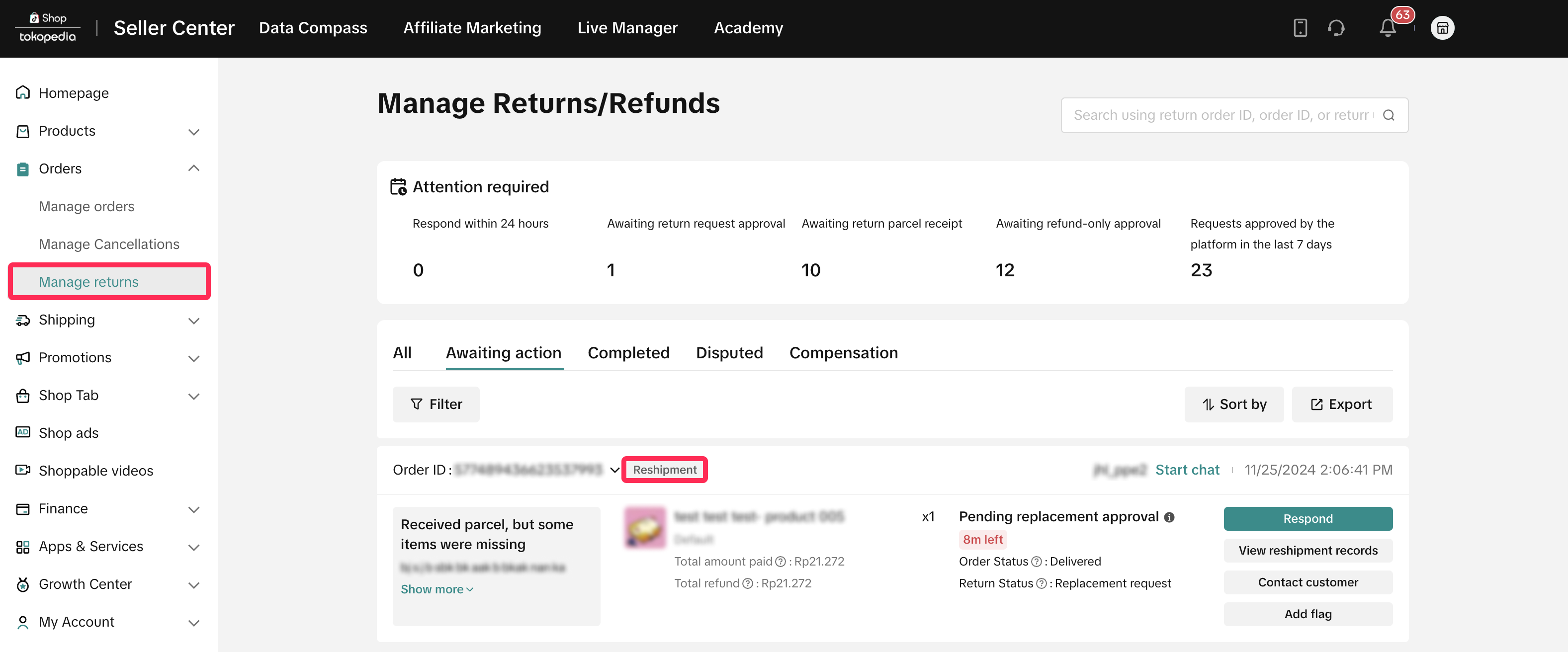Collapse the Orders sidebar section
Viewport: 1568px width, 652px height.
point(193,168)
